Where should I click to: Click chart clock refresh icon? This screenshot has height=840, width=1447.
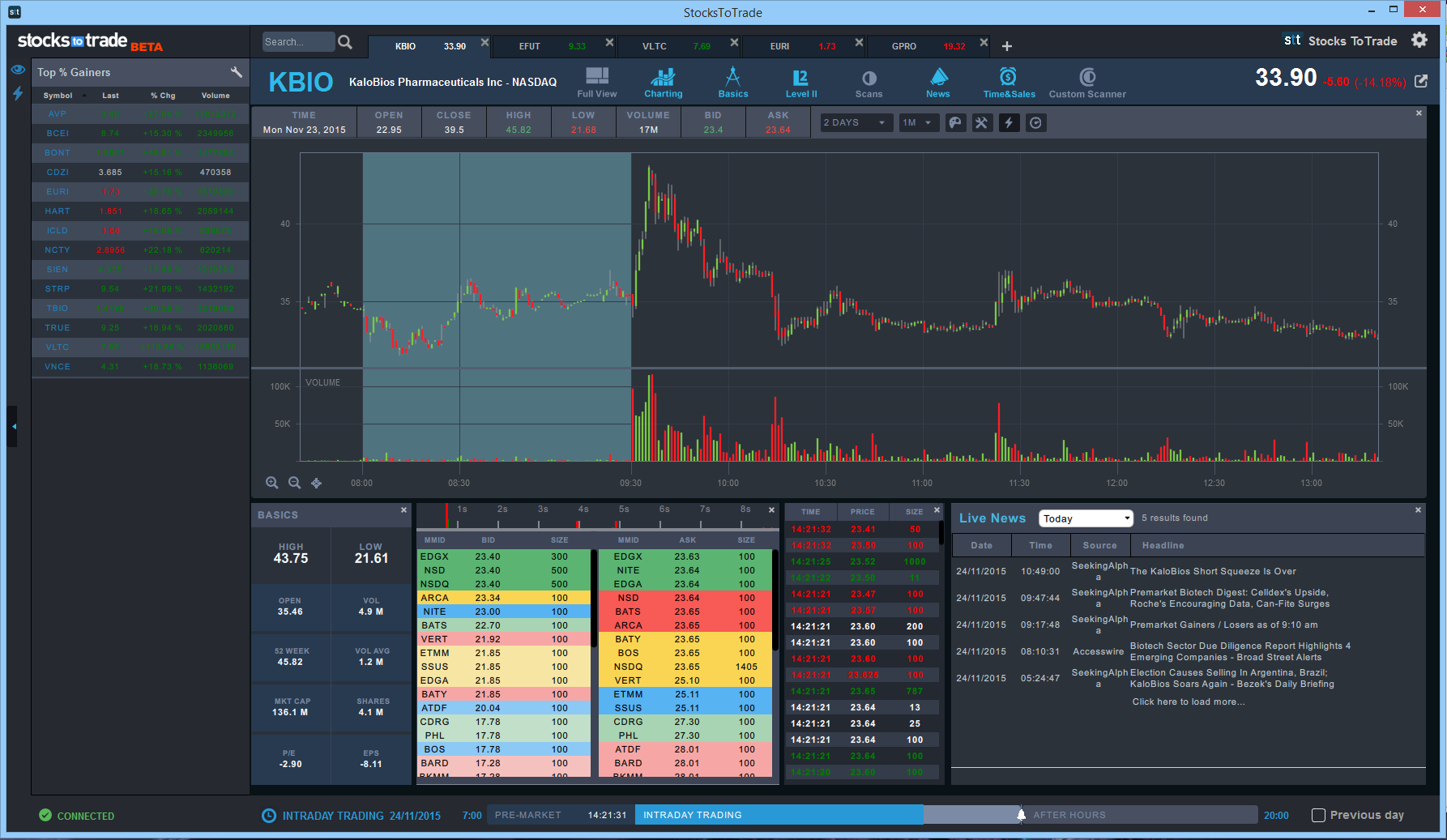click(x=1035, y=122)
